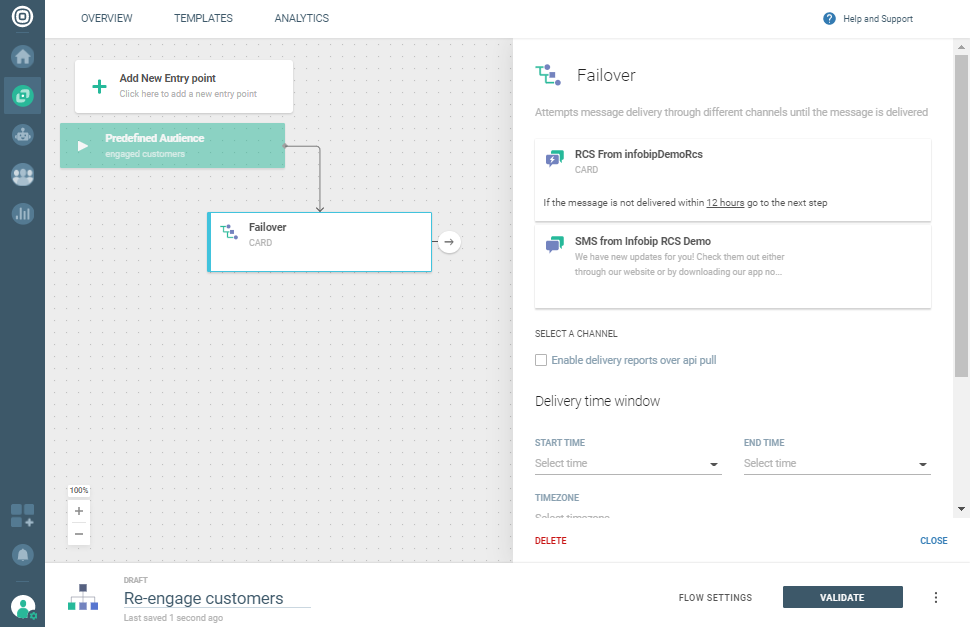The image size is (970, 627).
Task: Open the three-dot more options menu
Action: [936, 598]
